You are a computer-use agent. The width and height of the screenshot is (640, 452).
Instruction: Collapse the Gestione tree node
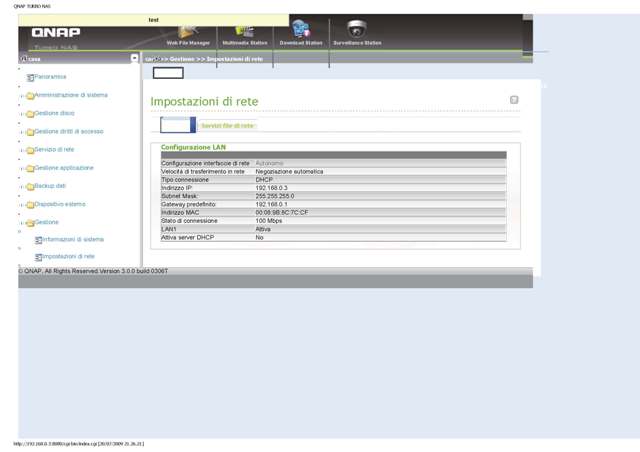[22, 223]
